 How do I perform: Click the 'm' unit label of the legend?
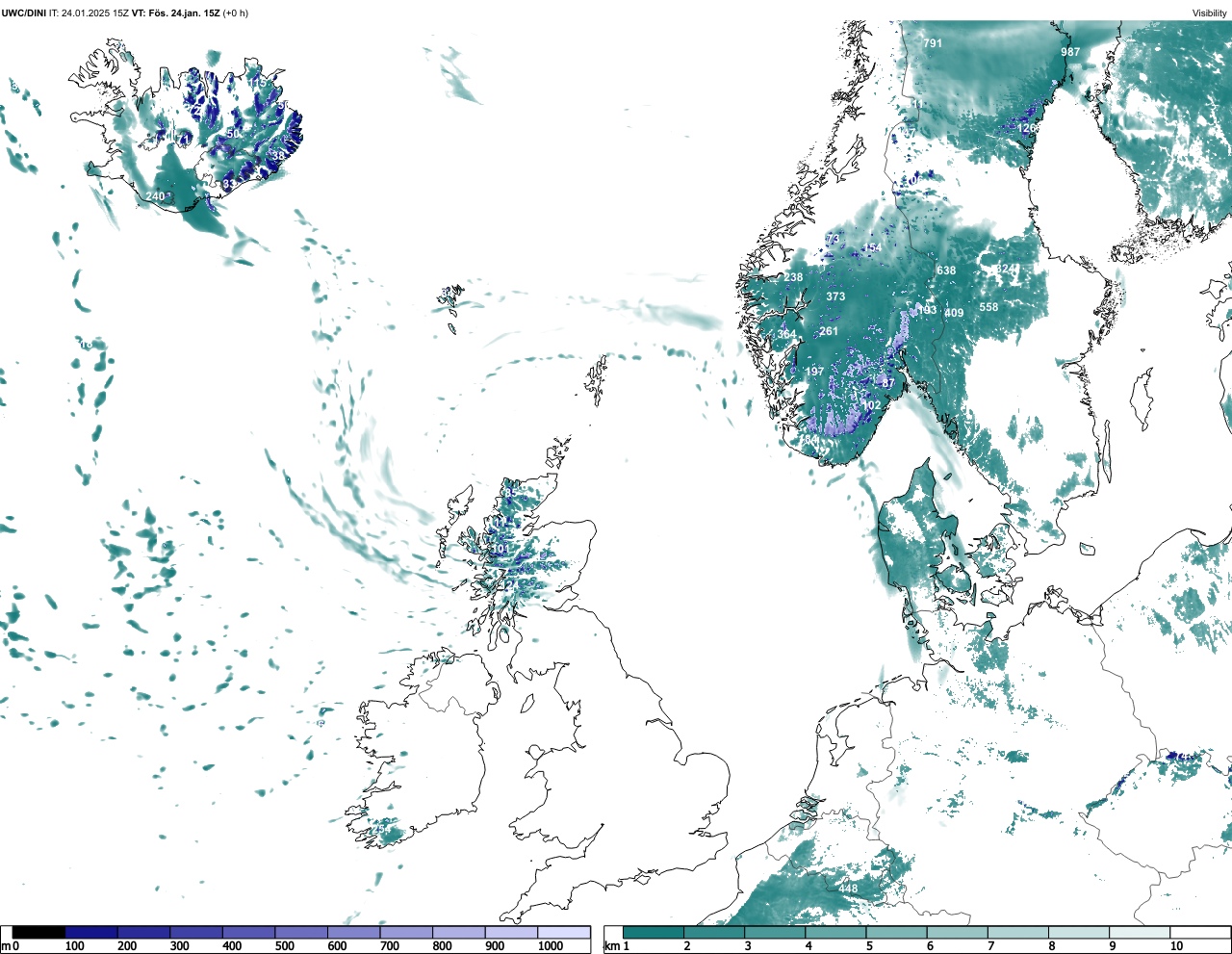pyautogui.click(x=5, y=946)
